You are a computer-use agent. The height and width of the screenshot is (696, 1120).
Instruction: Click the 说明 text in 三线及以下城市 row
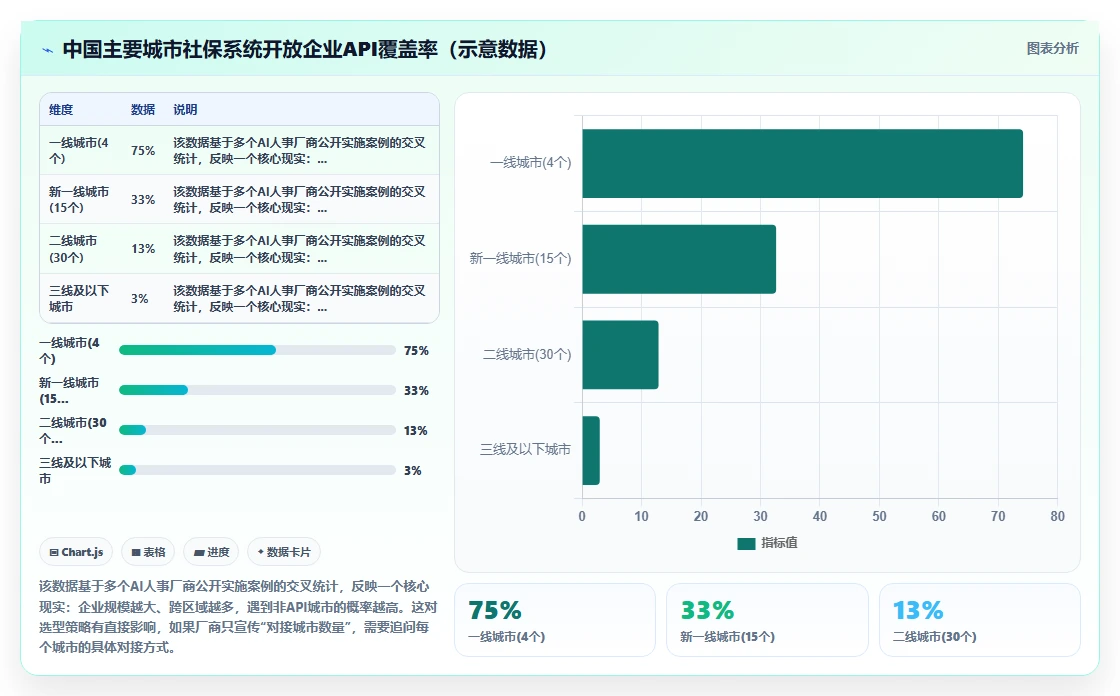299,298
